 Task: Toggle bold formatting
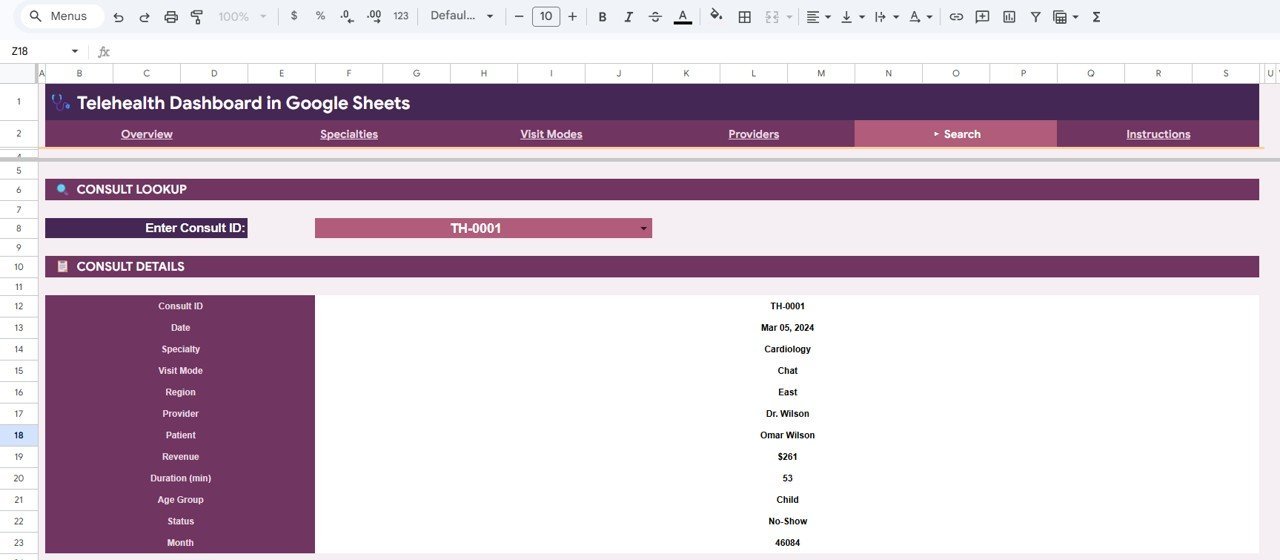click(603, 17)
